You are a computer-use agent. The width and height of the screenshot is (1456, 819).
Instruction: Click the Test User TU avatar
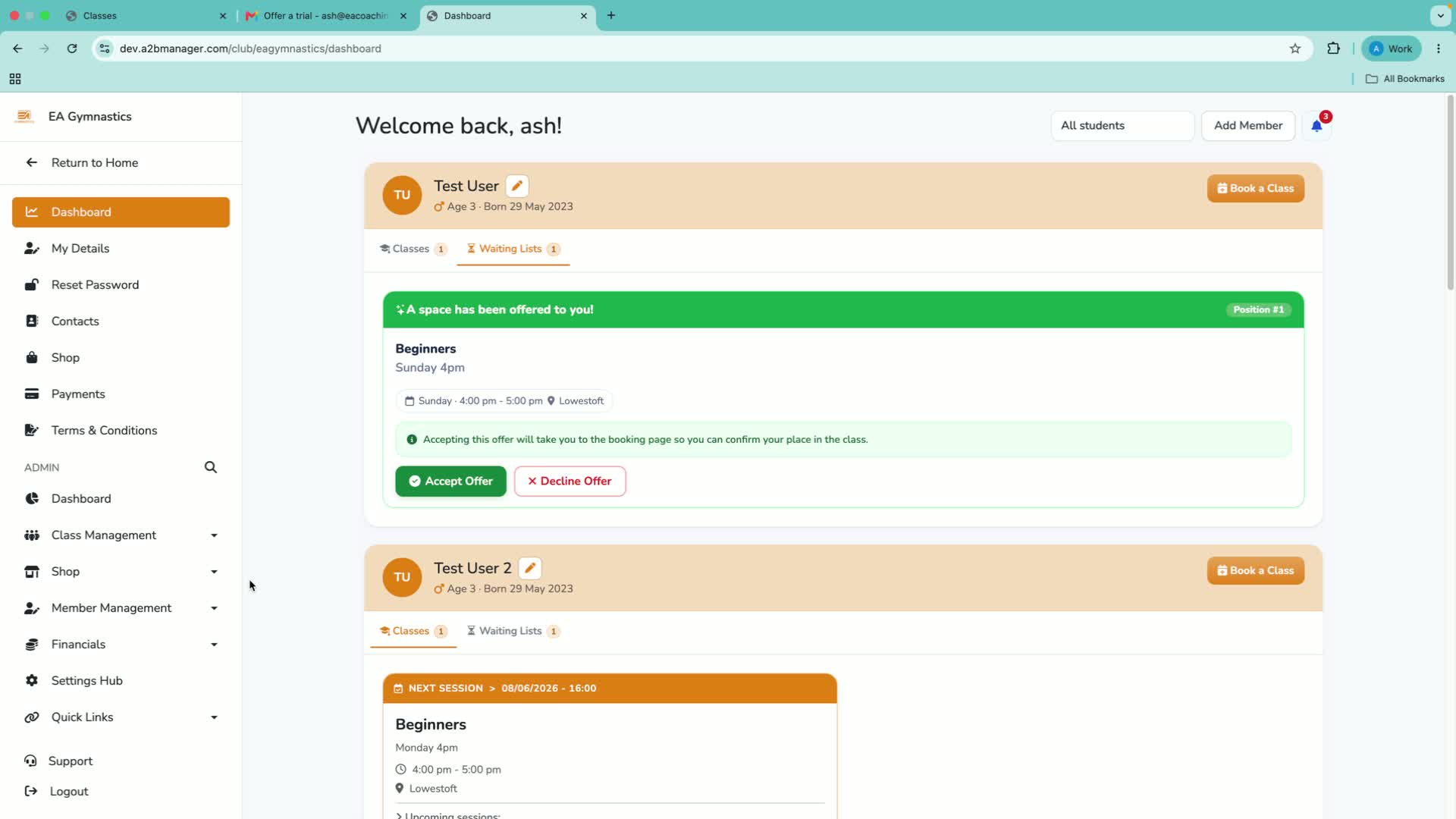tap(402, 195)
